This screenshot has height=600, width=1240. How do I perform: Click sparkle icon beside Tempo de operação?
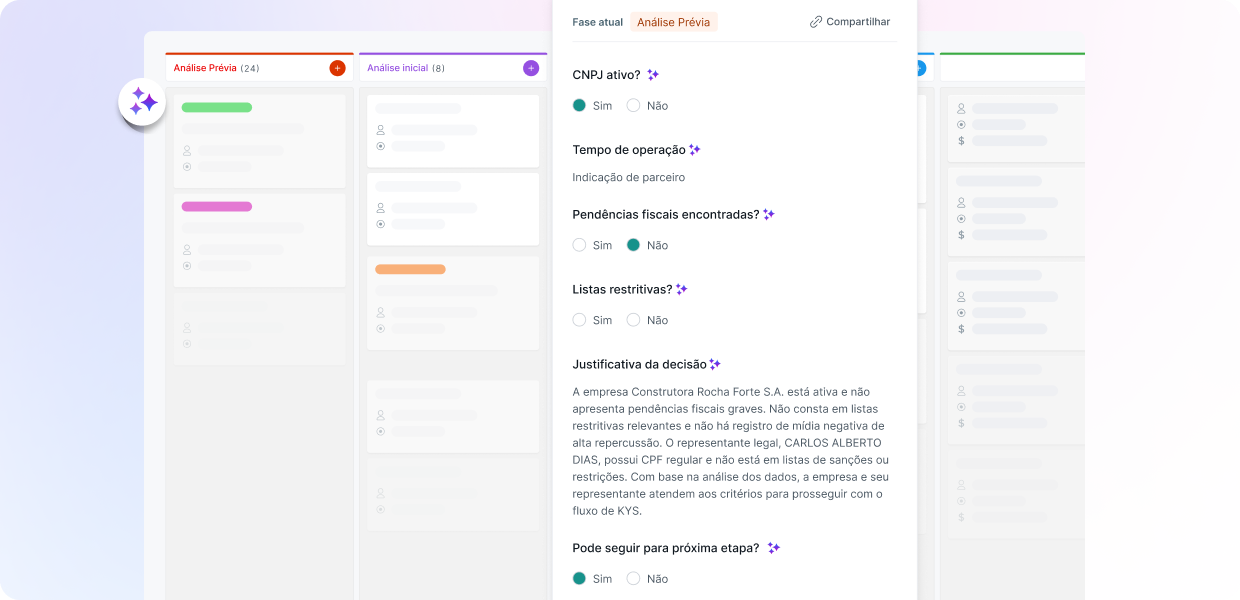695,150
